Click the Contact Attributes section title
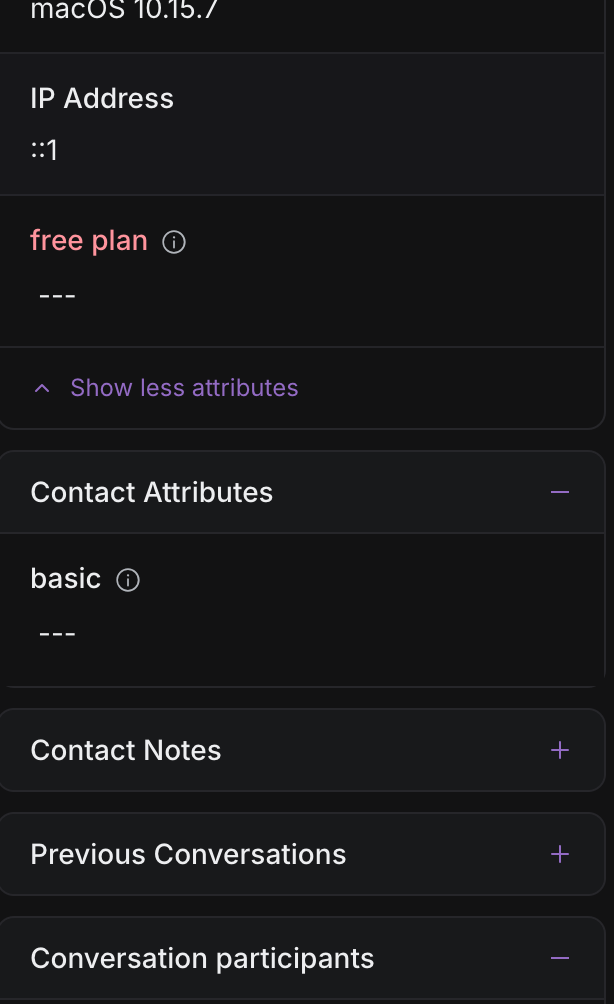Image resolution: width=614 pixels, height=1004 pixels. tap(152, 492)
